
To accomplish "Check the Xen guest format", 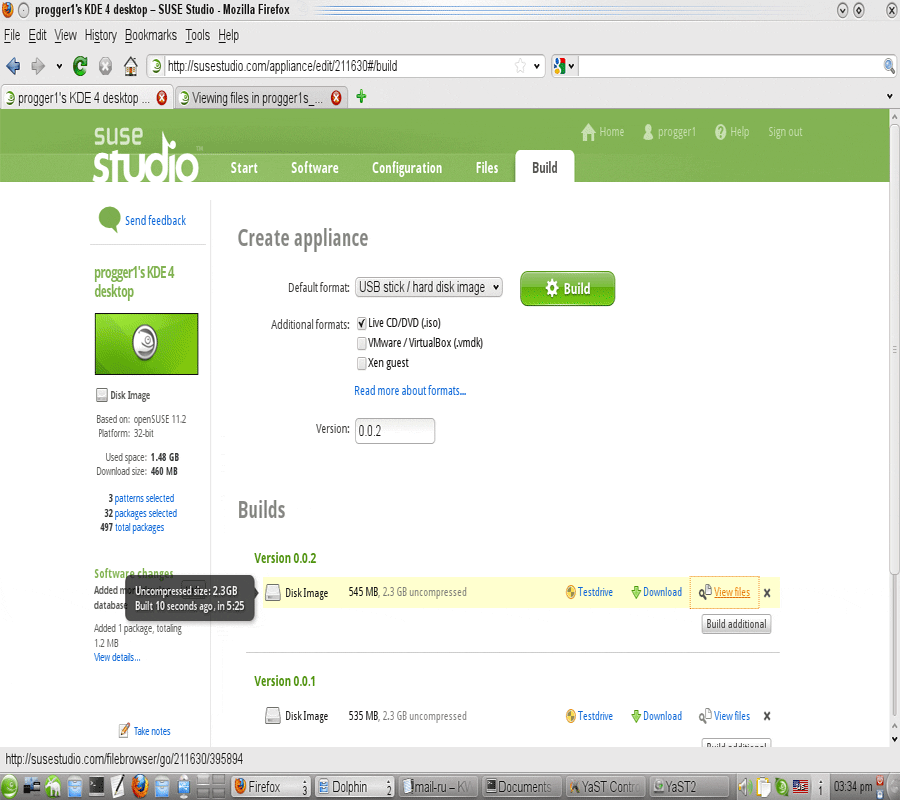I will coord(362,363).
